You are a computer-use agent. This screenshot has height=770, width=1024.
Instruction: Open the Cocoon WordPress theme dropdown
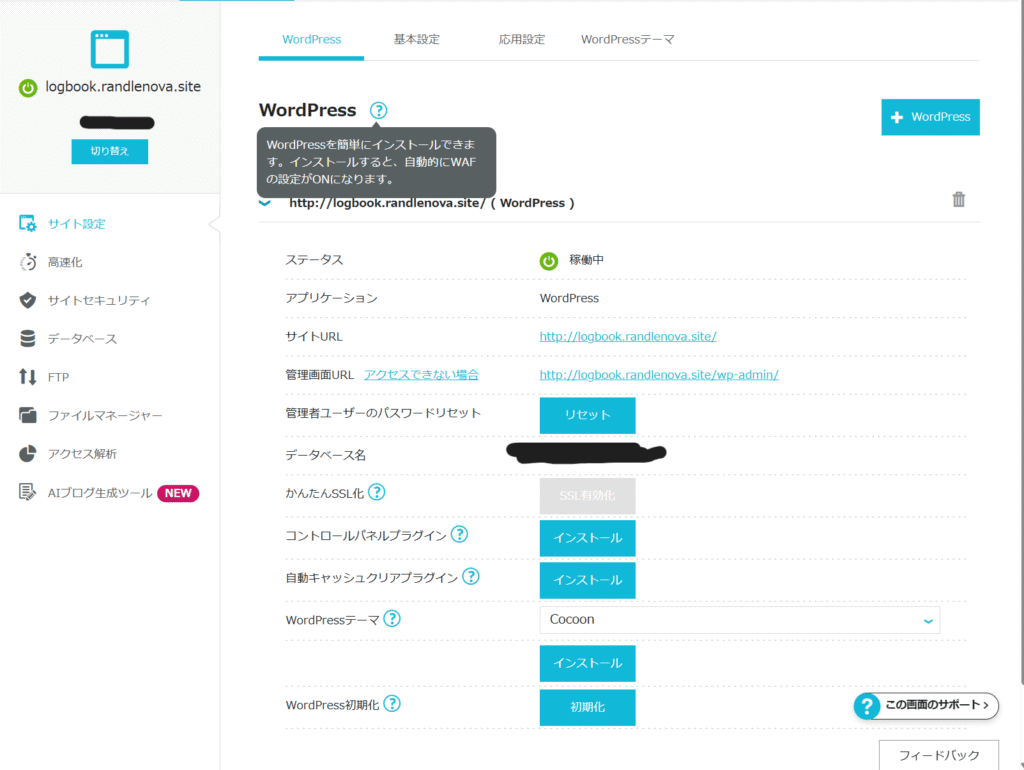coord(739,620)
